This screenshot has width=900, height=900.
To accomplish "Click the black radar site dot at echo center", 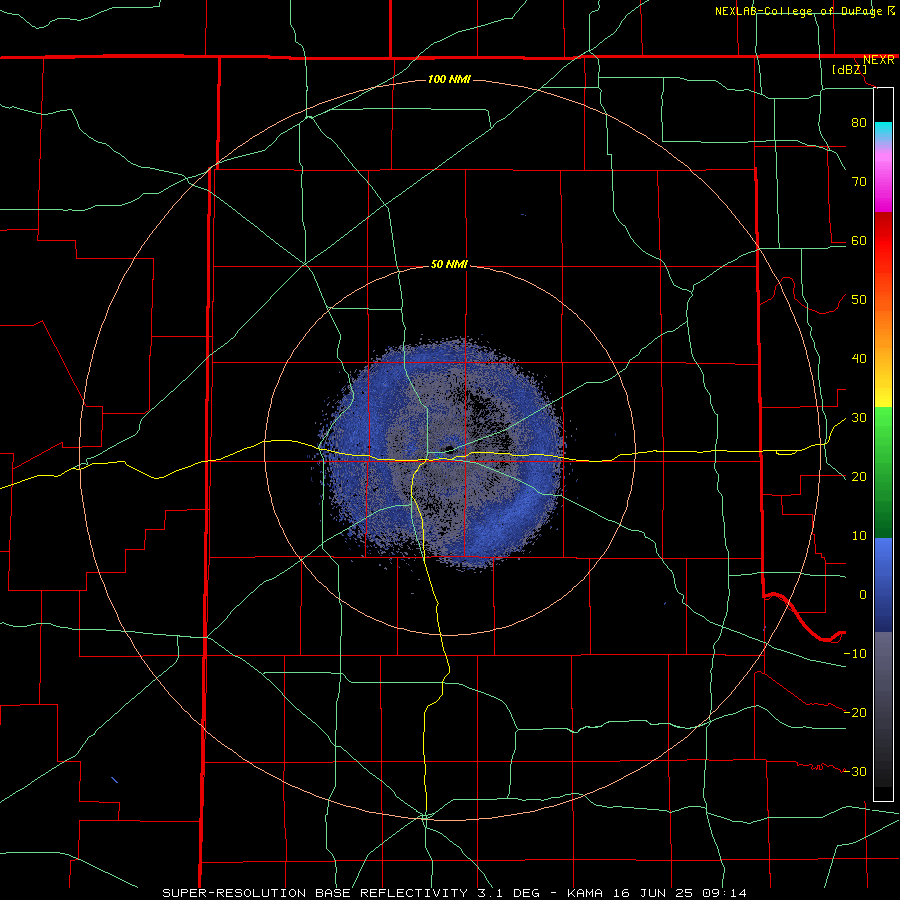I will (449, 449).
